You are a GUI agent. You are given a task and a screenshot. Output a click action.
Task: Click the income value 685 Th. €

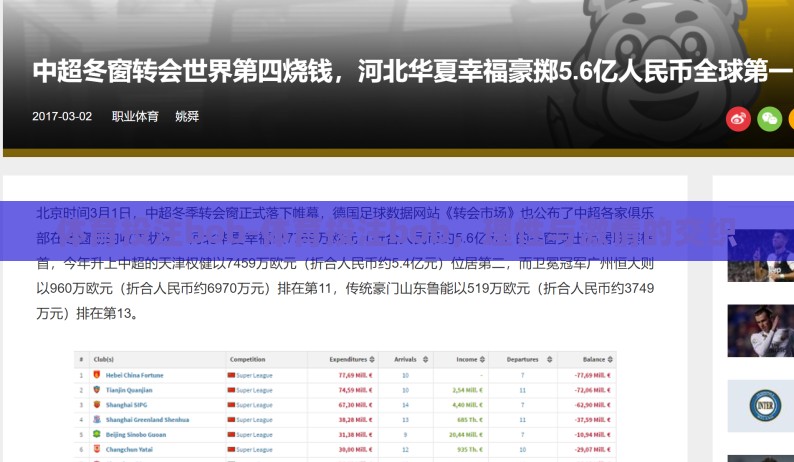click(x=470, y=420)
